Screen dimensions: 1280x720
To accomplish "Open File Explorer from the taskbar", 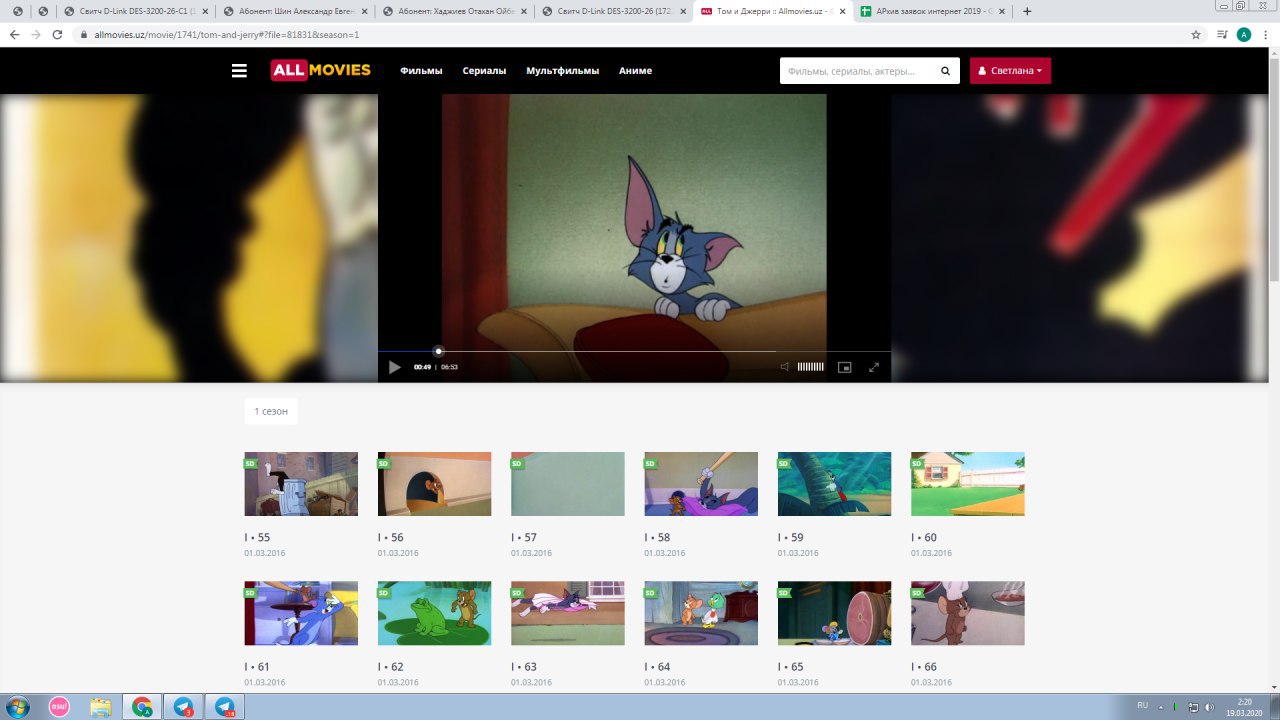I will click(101, 707).
